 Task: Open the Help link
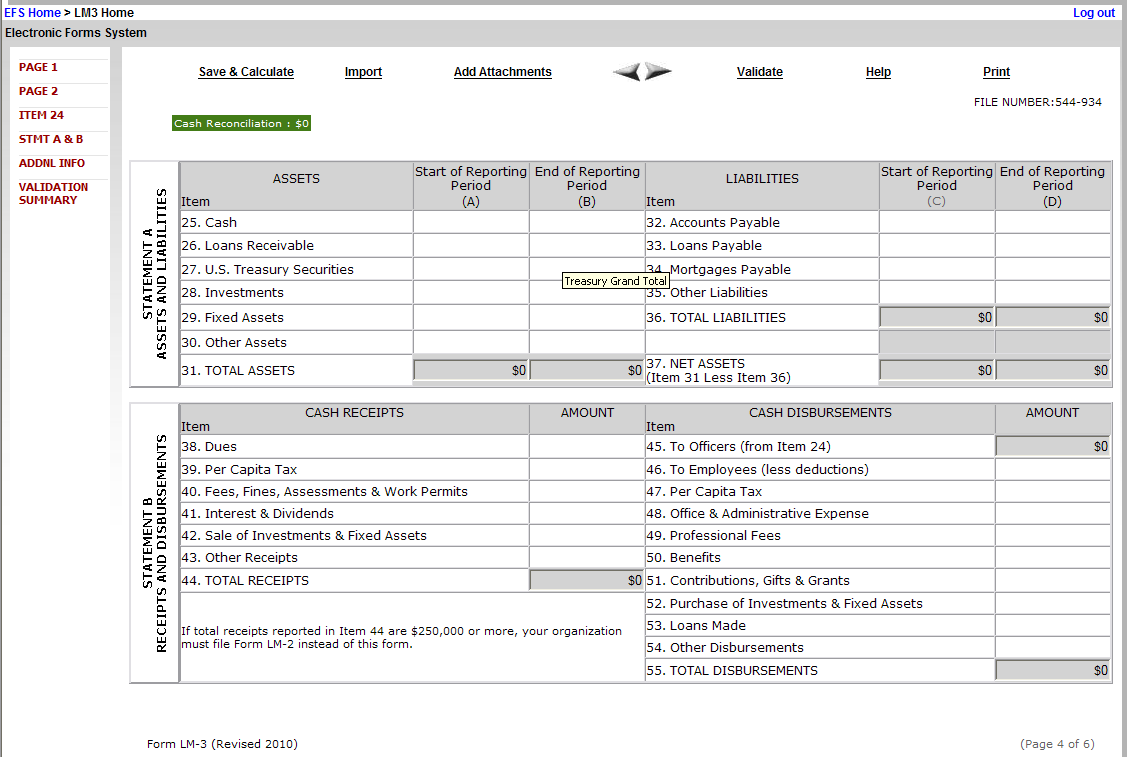[878, 72]
